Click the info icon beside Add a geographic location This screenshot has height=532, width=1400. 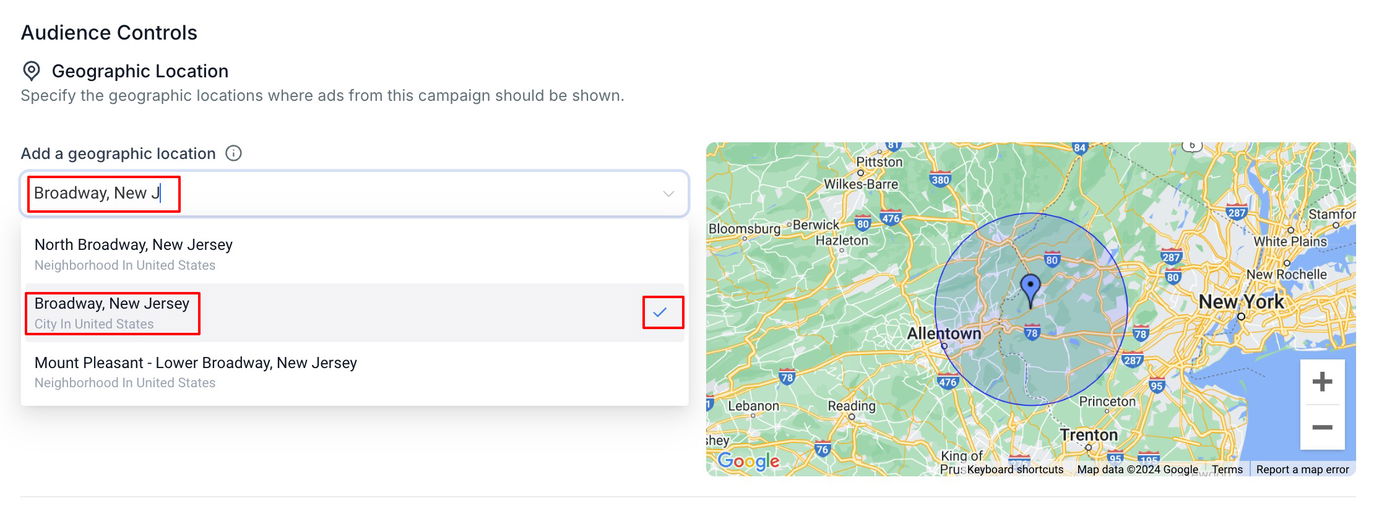(233, 153)
